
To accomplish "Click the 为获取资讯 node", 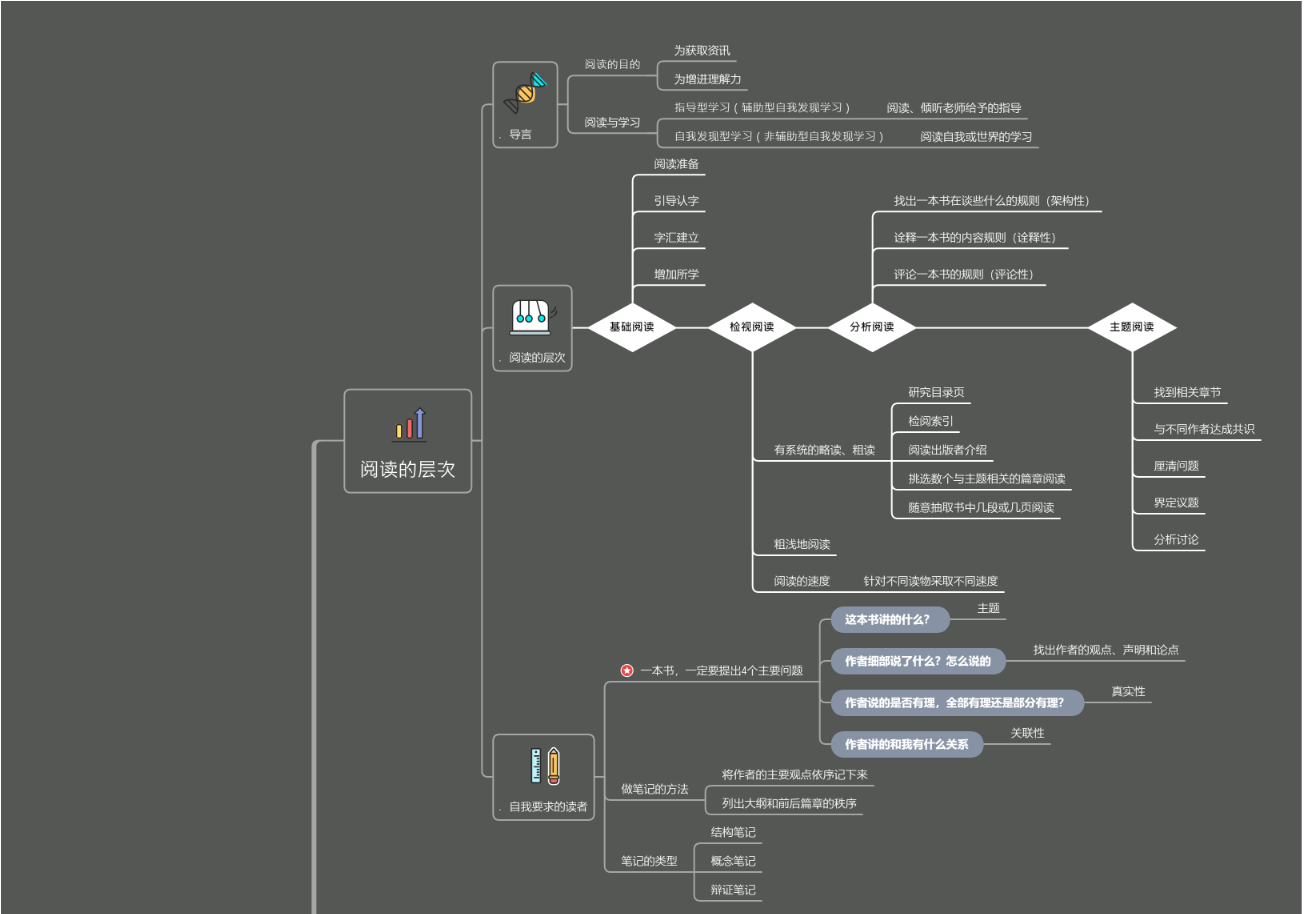I will click(x=701, y=50).
